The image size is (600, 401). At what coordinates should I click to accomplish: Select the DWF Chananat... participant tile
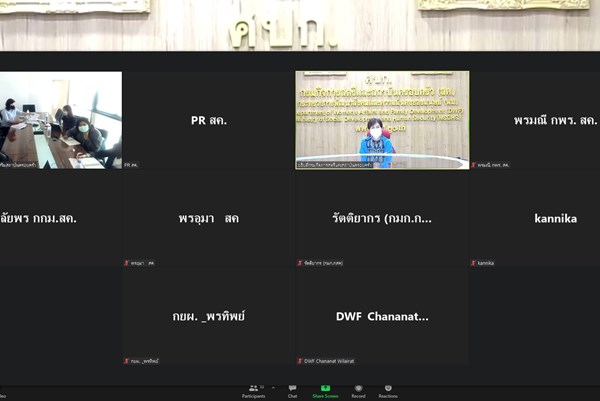(x=382, y=316)
